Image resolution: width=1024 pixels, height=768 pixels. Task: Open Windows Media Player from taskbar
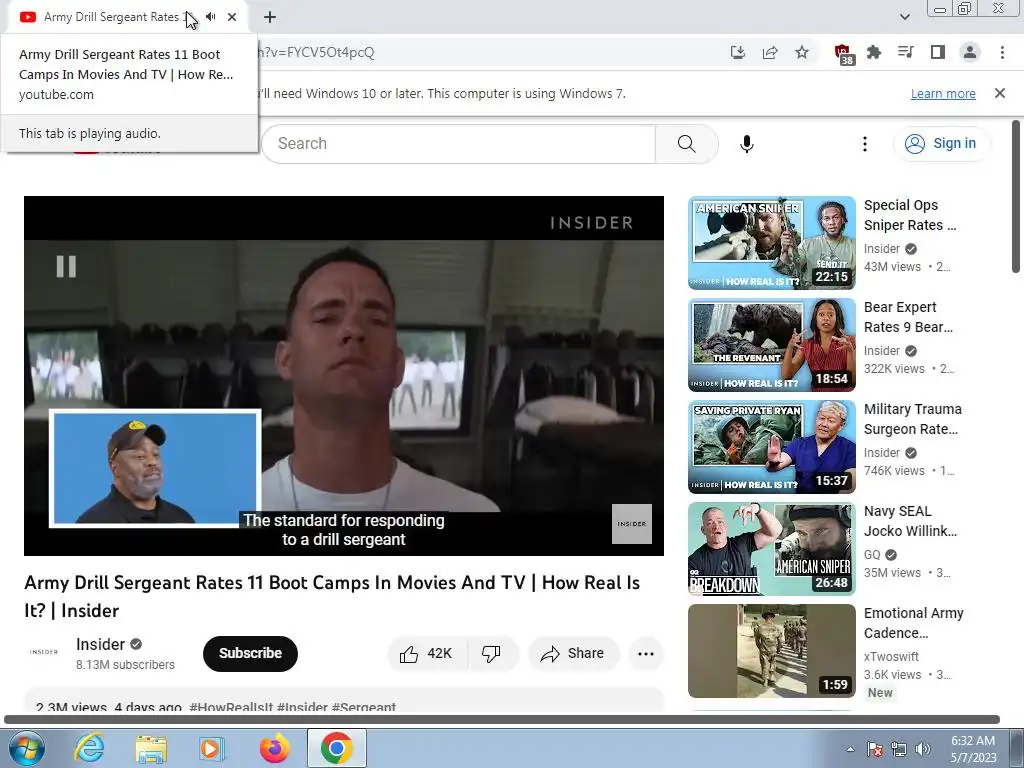click(211, 748)
